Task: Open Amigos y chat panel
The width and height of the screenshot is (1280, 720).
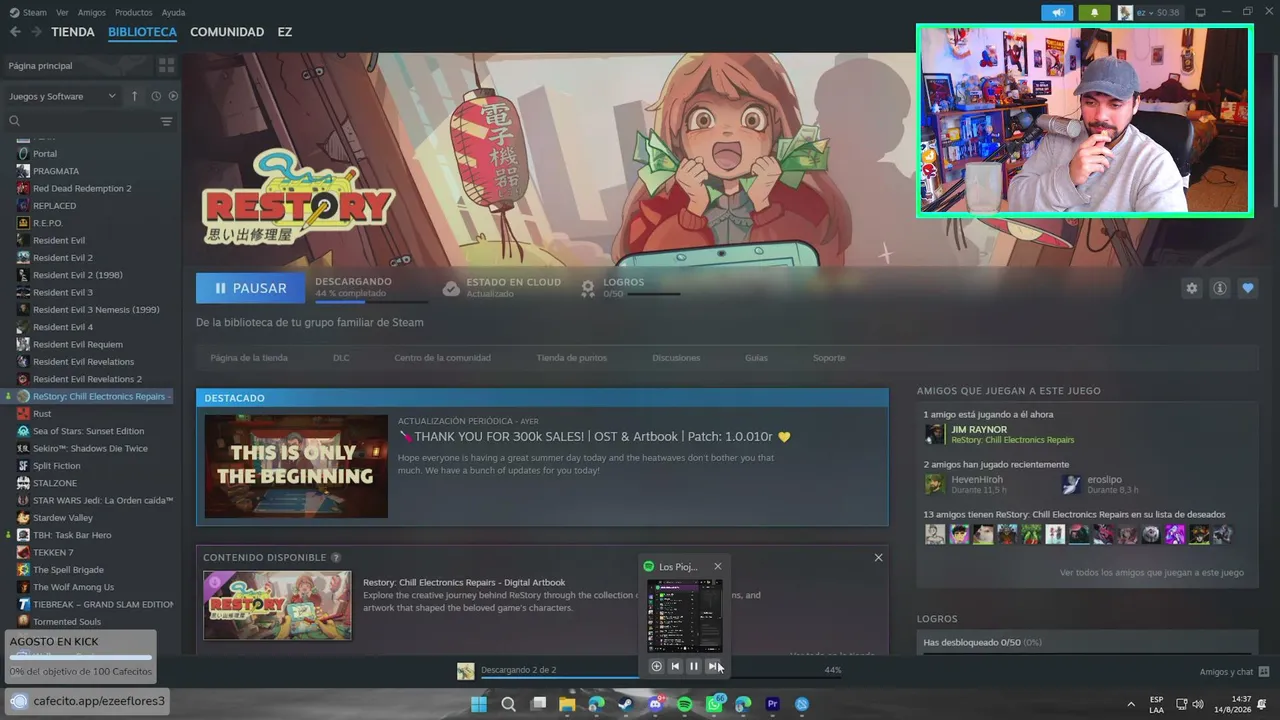Action: [x=1234, y=672]
